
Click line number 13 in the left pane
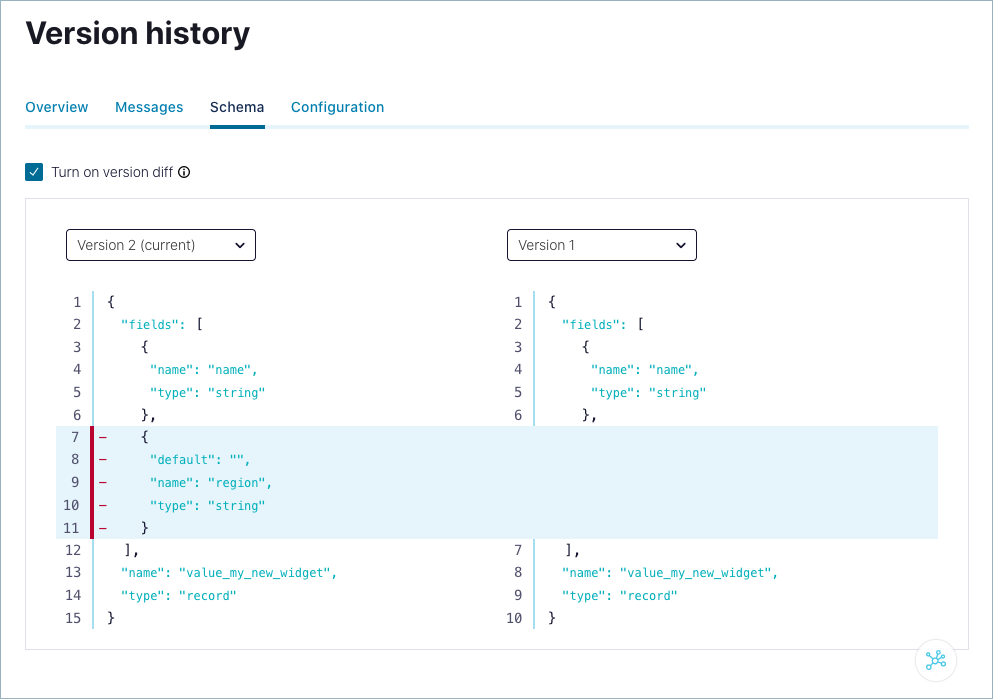[72, 573]
